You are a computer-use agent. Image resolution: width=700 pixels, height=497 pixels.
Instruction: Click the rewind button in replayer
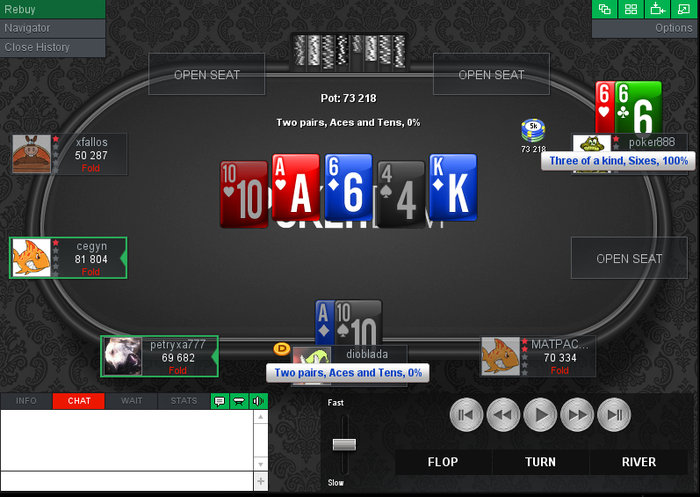pos(503,415)
